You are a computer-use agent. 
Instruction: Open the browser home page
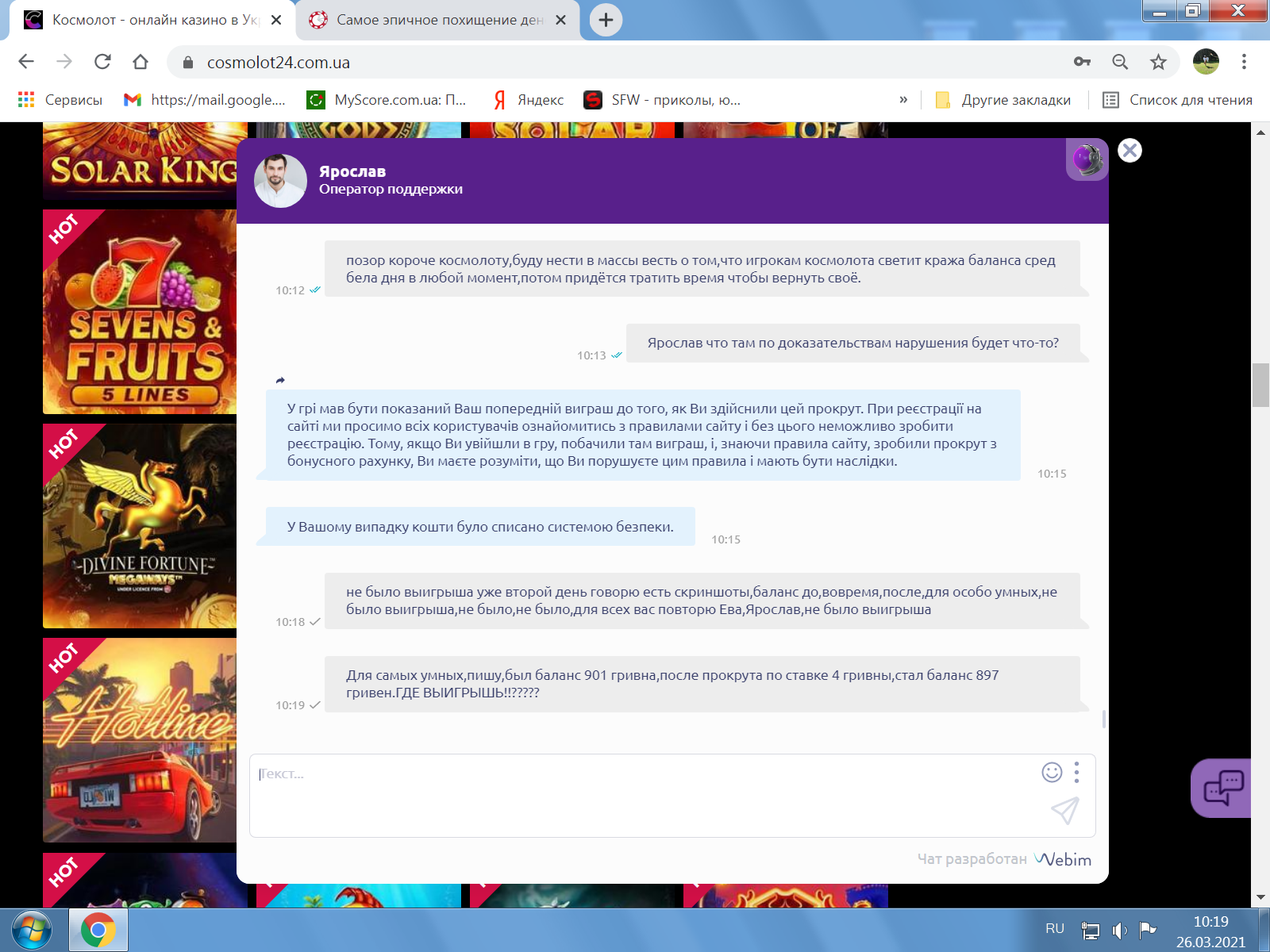[140, 62]
